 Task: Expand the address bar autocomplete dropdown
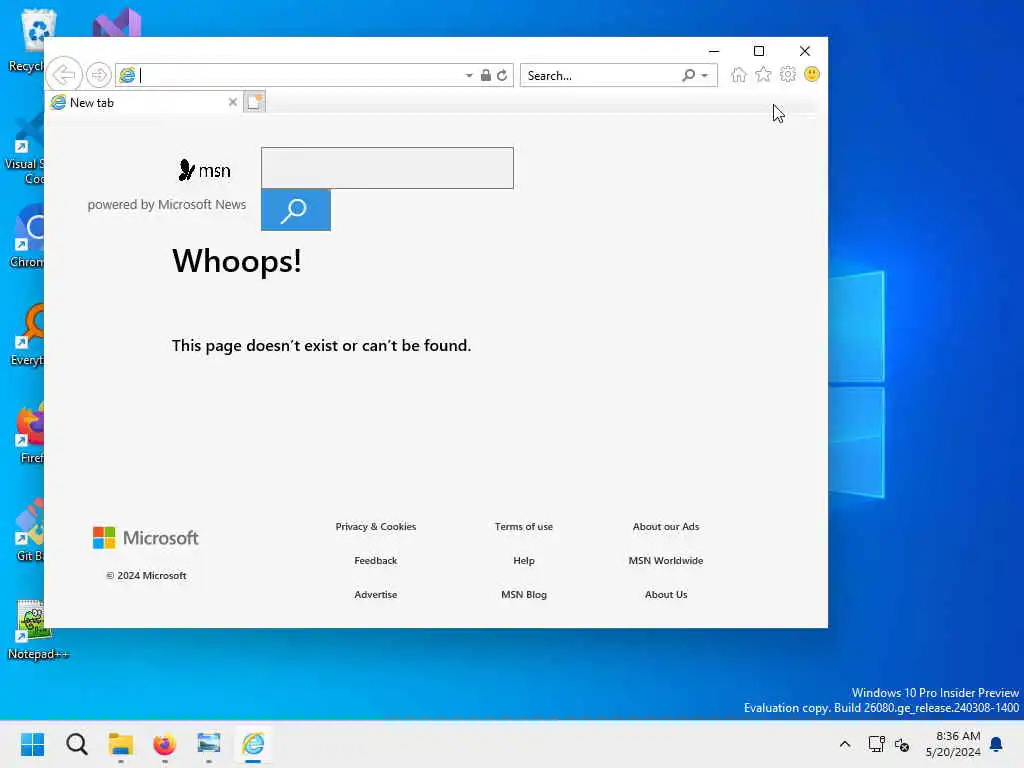click(469, 76)
